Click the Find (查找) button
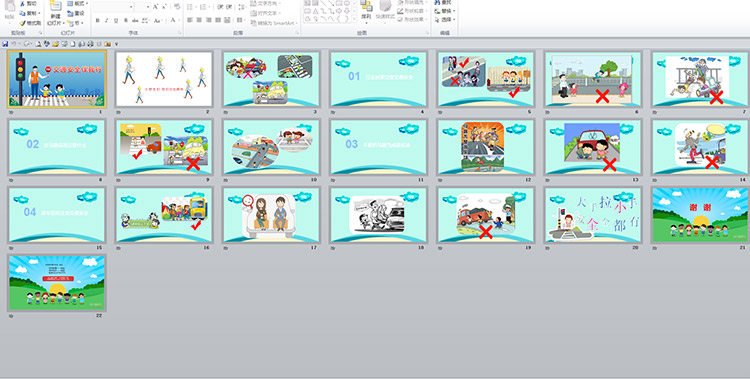750x379 pixels. (x=443, y=2)
